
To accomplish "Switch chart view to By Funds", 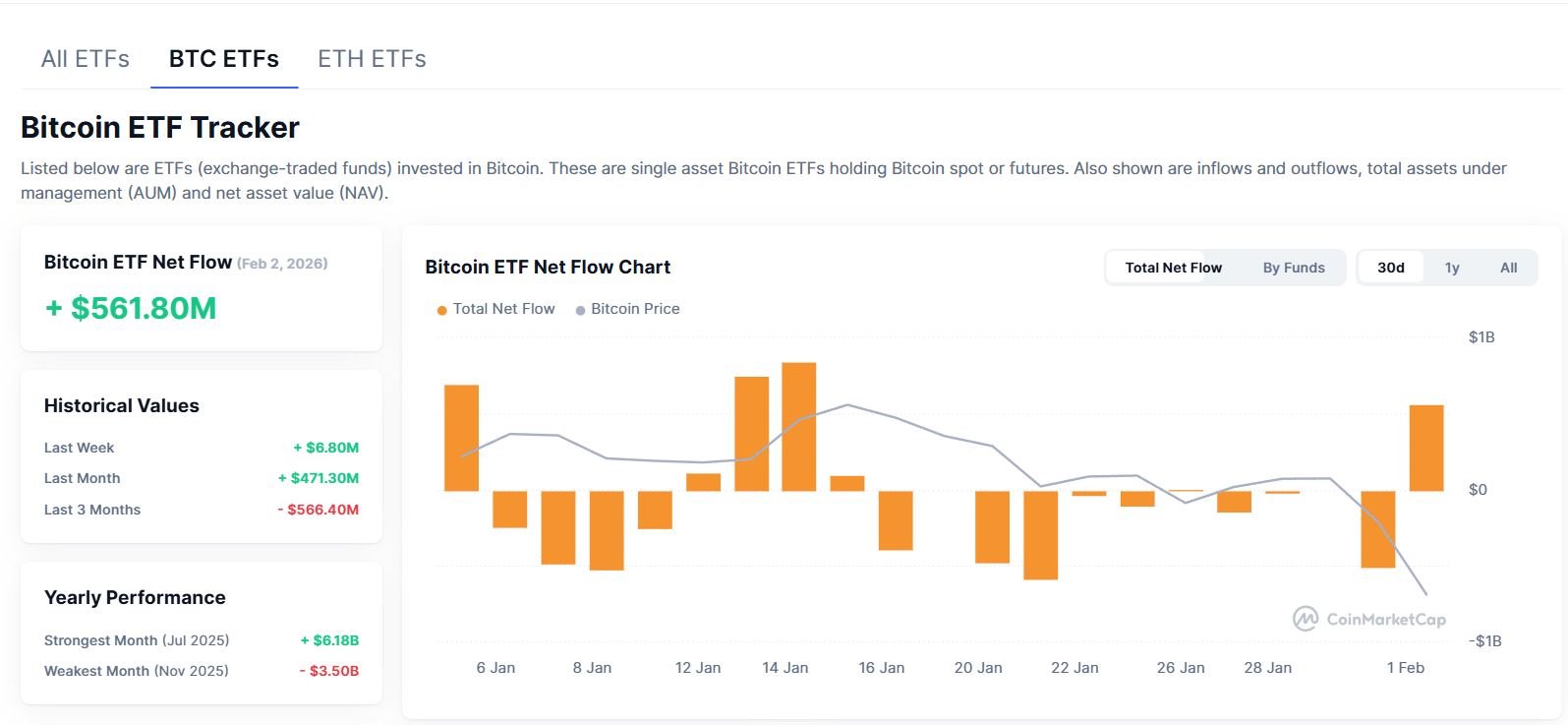I will pos(1294,268).
